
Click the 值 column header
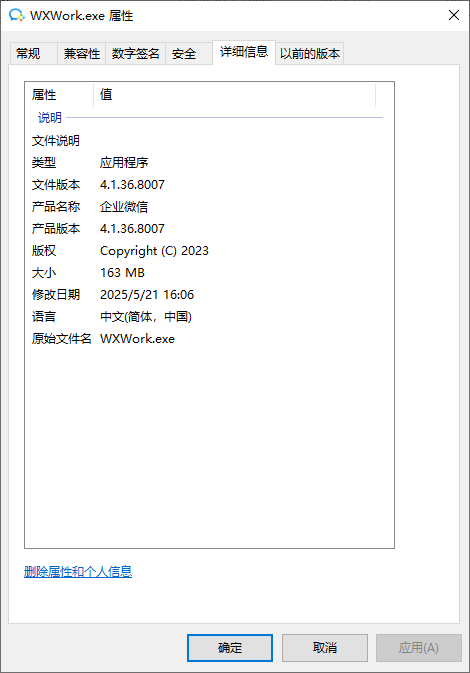click(234, 94)
